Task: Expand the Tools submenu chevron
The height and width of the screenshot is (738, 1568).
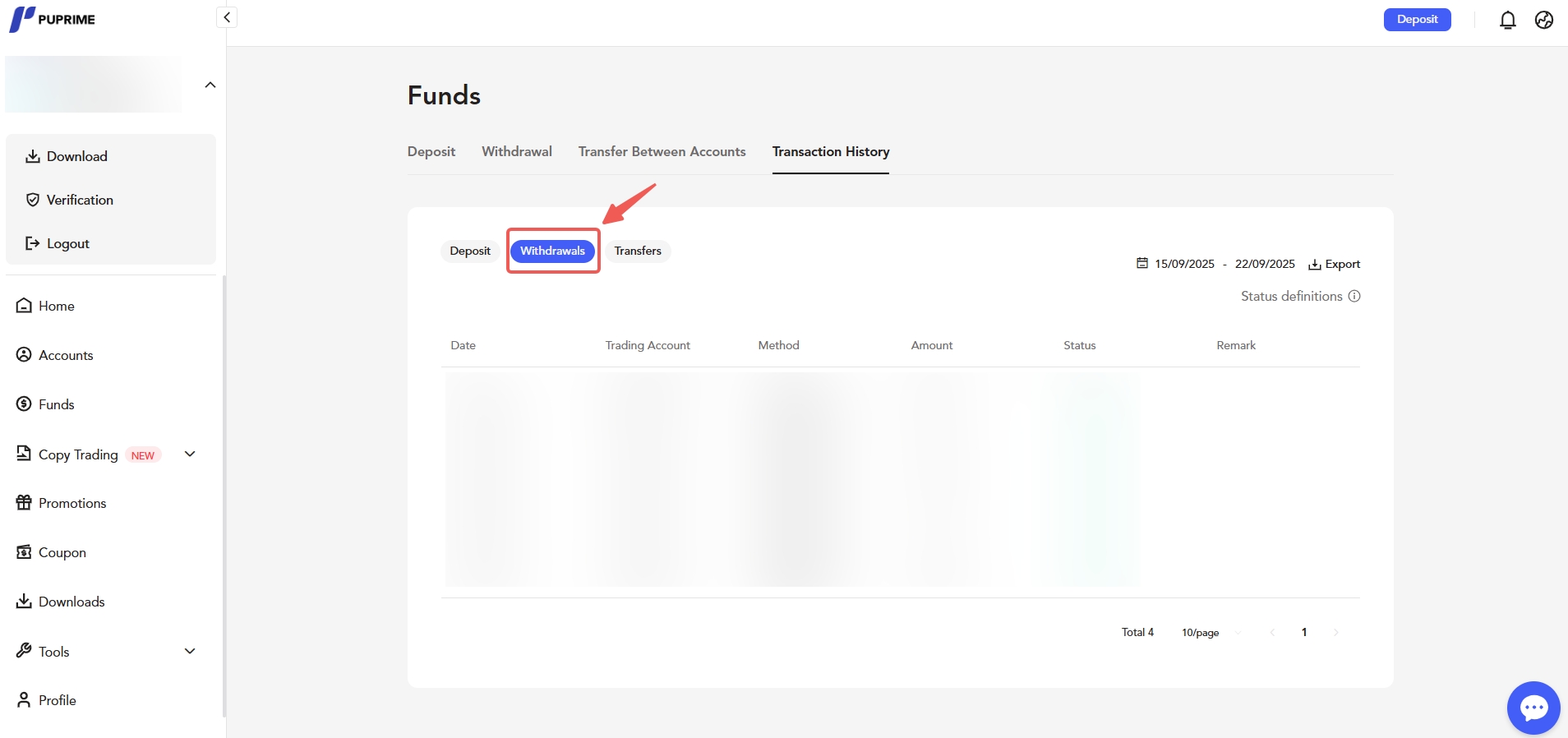Action: [x=190, y=651]
